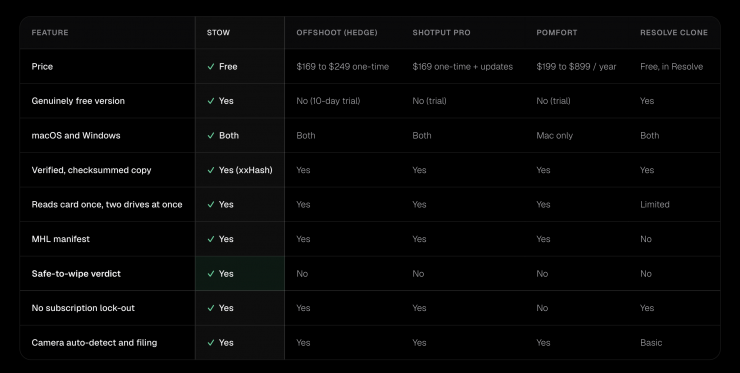The width and height of the screenshot is (740, 373).
Task: Click the checkmark in highlighted Safe-to-wipe cell
Action: point(211,274)
